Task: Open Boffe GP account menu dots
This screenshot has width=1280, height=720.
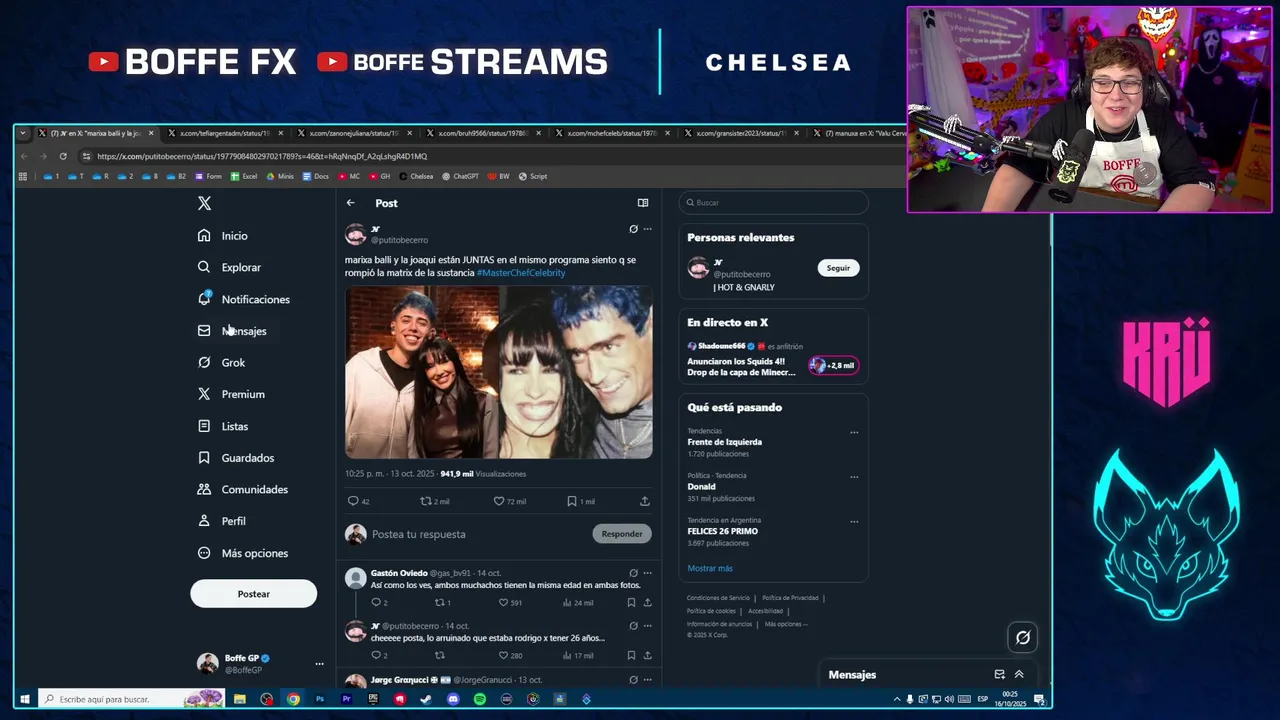Action: click(x=319, y=664)
